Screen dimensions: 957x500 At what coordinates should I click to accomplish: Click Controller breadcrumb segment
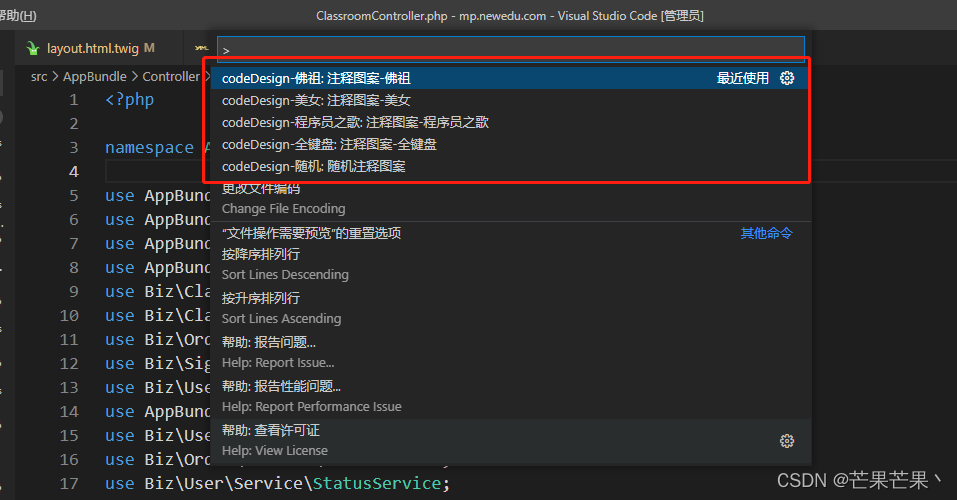(171, 77)
